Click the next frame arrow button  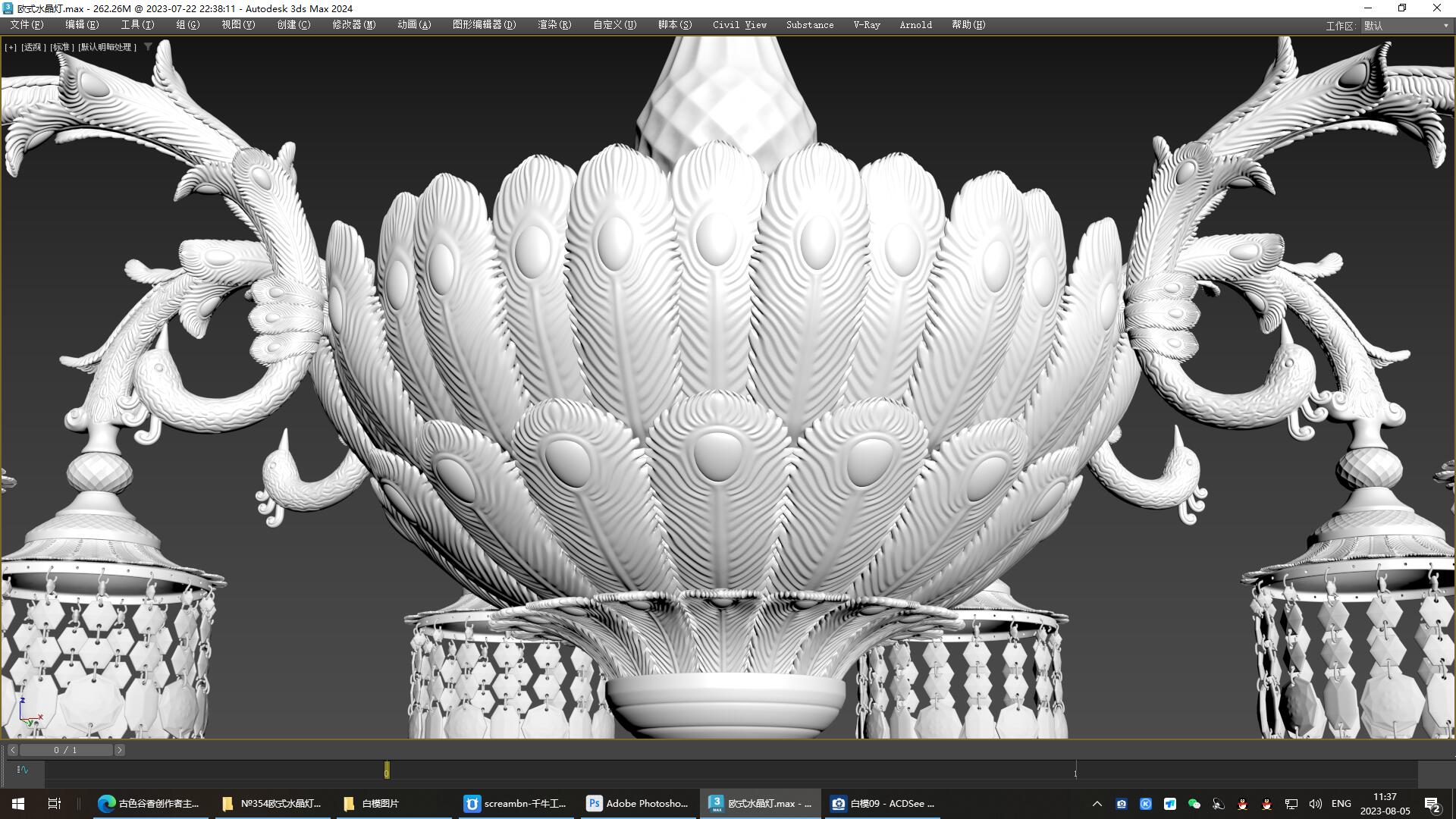click(x=119, y=750)
